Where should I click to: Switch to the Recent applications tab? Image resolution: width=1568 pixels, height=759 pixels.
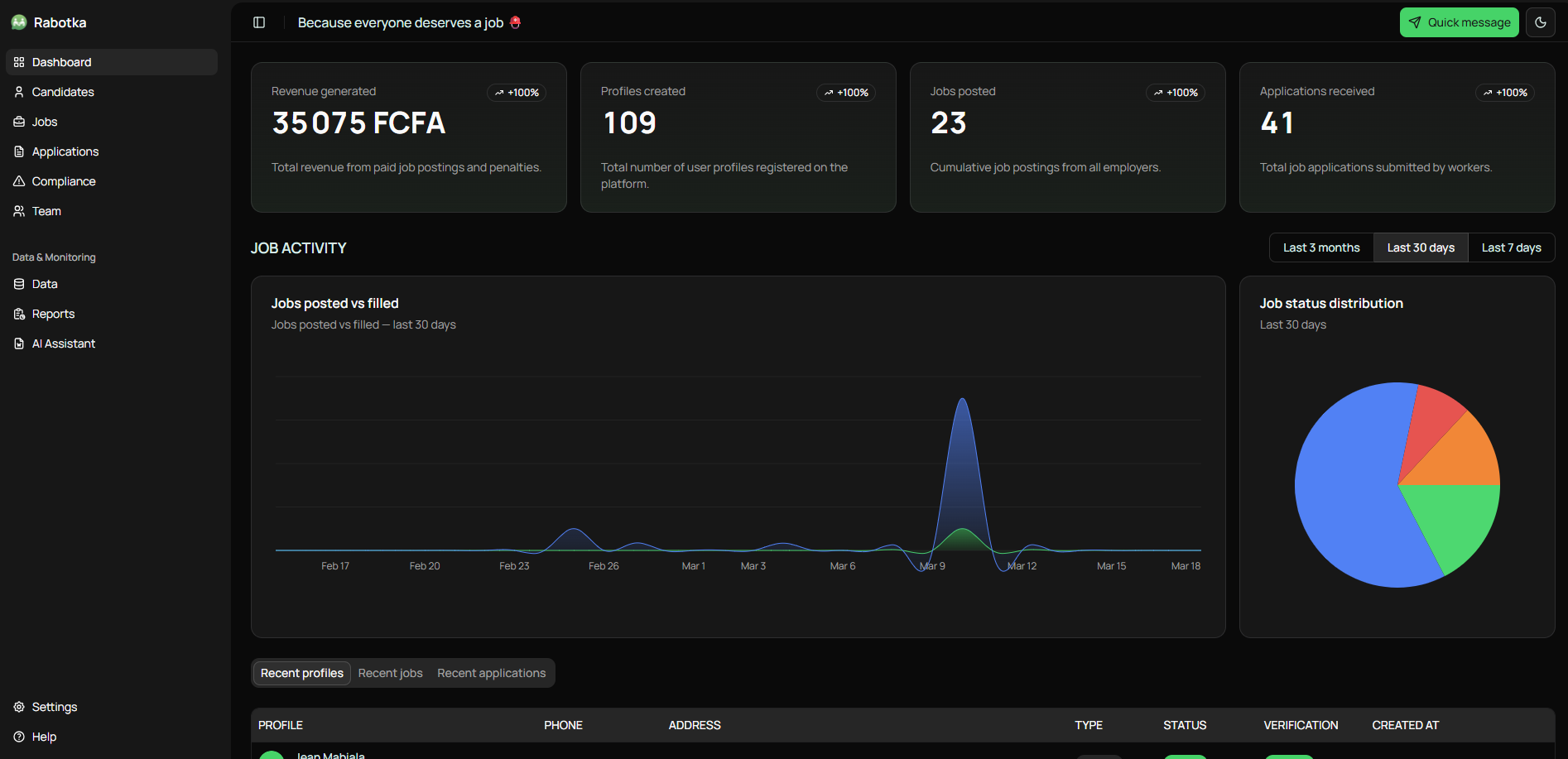click(x=491, y=673)
